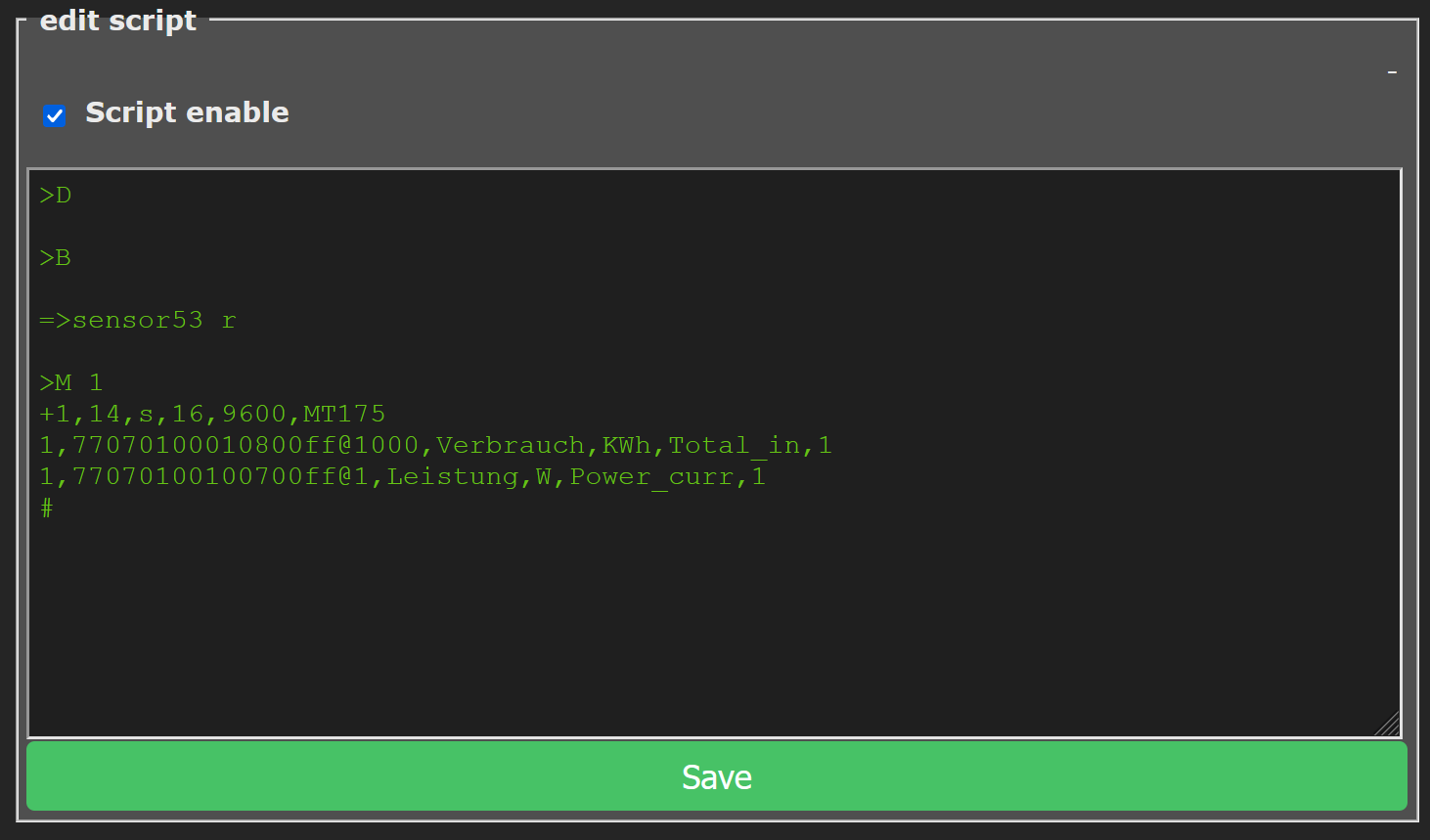Click on MT175 text in the script
This screenshot has width=1430, height=840.
tap(344, 414)
